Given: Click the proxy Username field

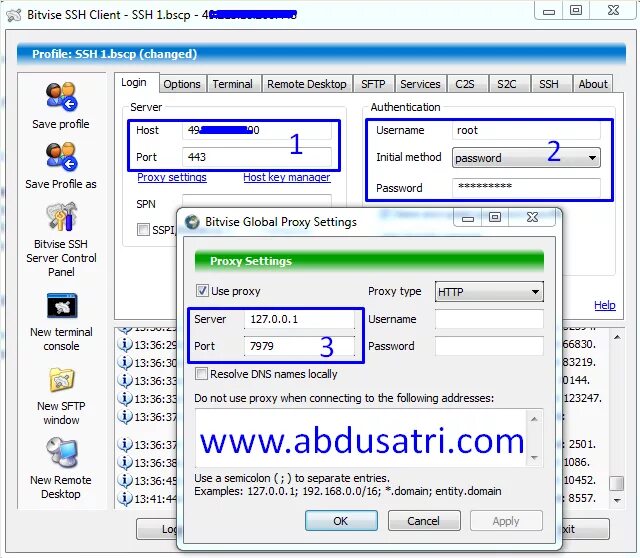Looking at the screenshot, I should (489, 319).
